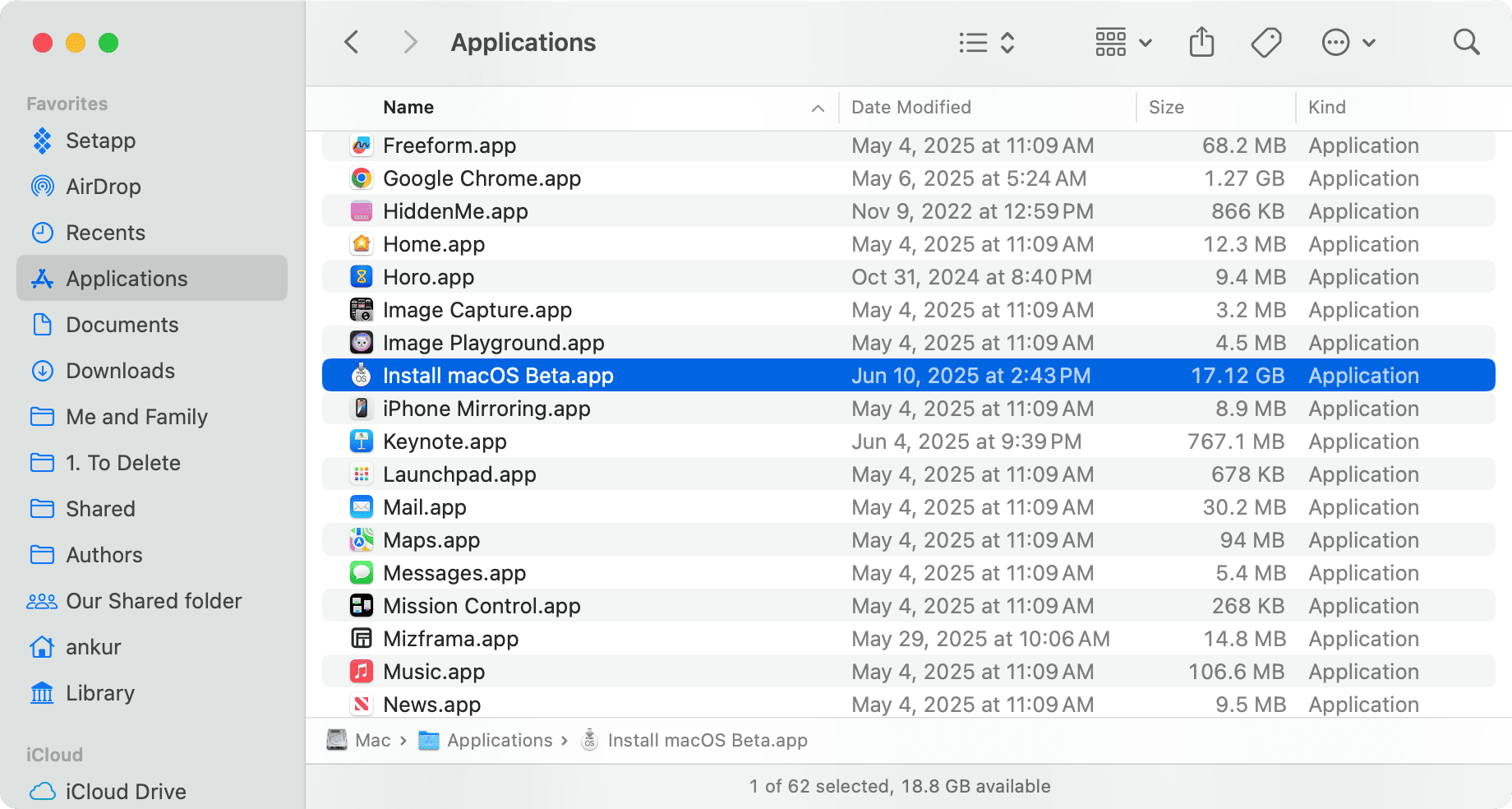The image size is (1512, 809).
Task: Click the Keynote.app icon
Action: (x=362, y=441)
